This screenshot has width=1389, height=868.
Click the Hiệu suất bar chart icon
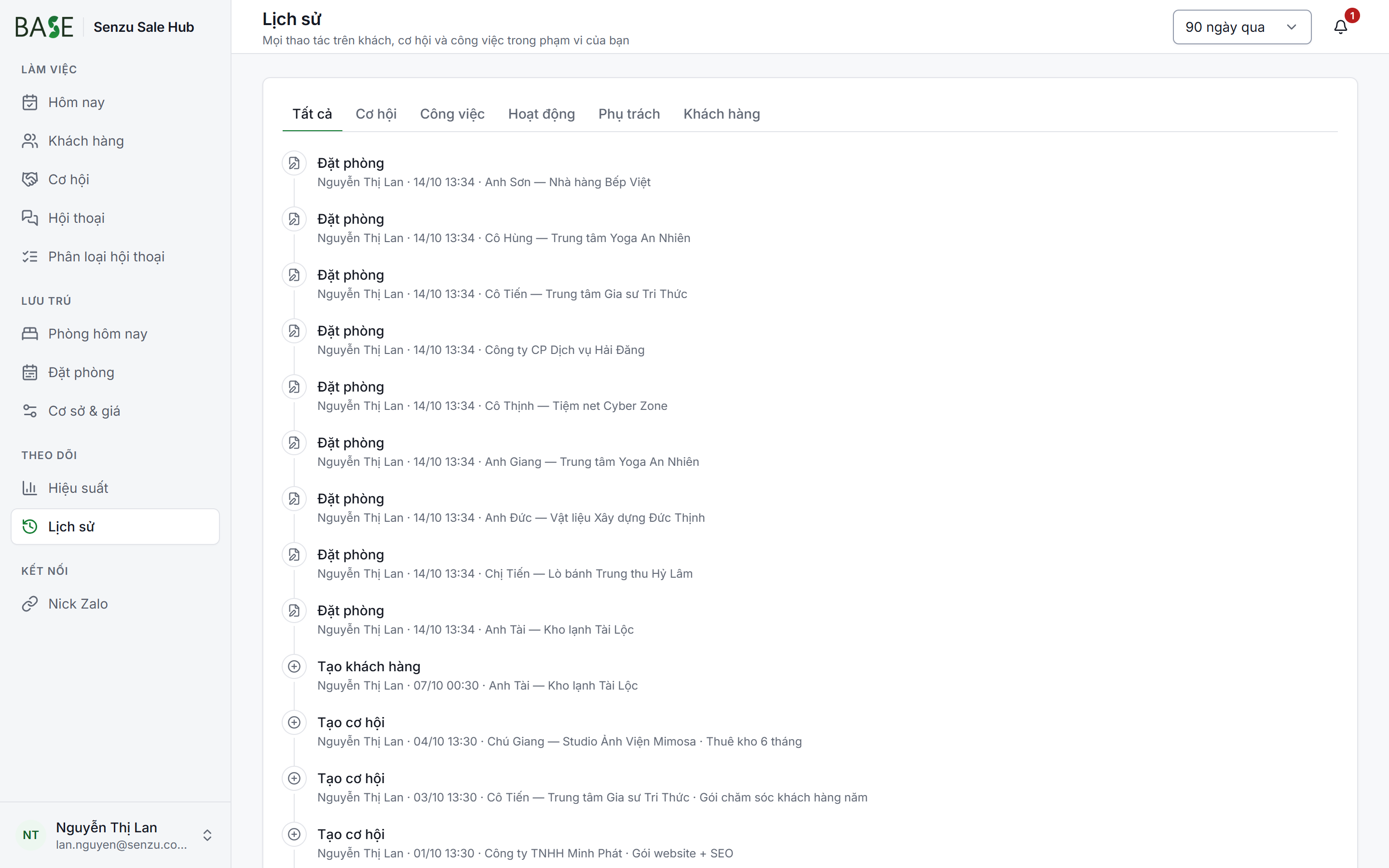pyautogui.click(x=30, y=488)
